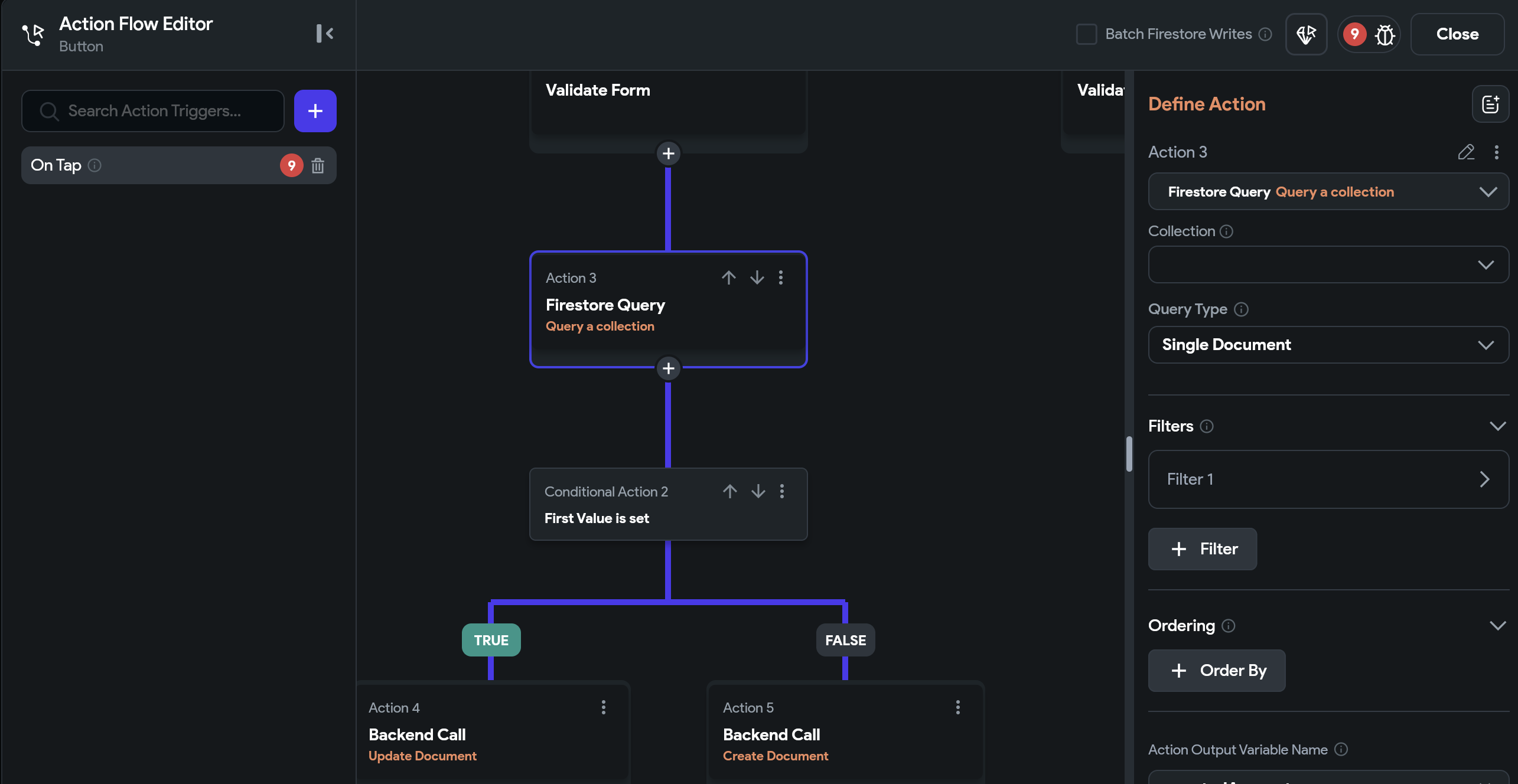The image size is (1518, 784).
Task: Focus the Search Action Triggers field
Action: click(154, 111)
